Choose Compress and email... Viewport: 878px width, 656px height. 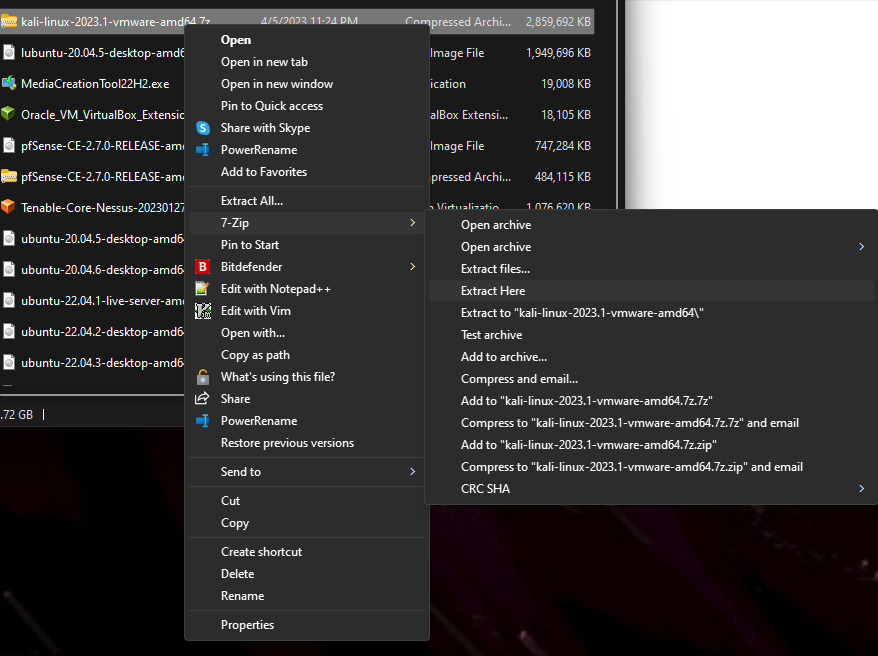coord(520,379)
